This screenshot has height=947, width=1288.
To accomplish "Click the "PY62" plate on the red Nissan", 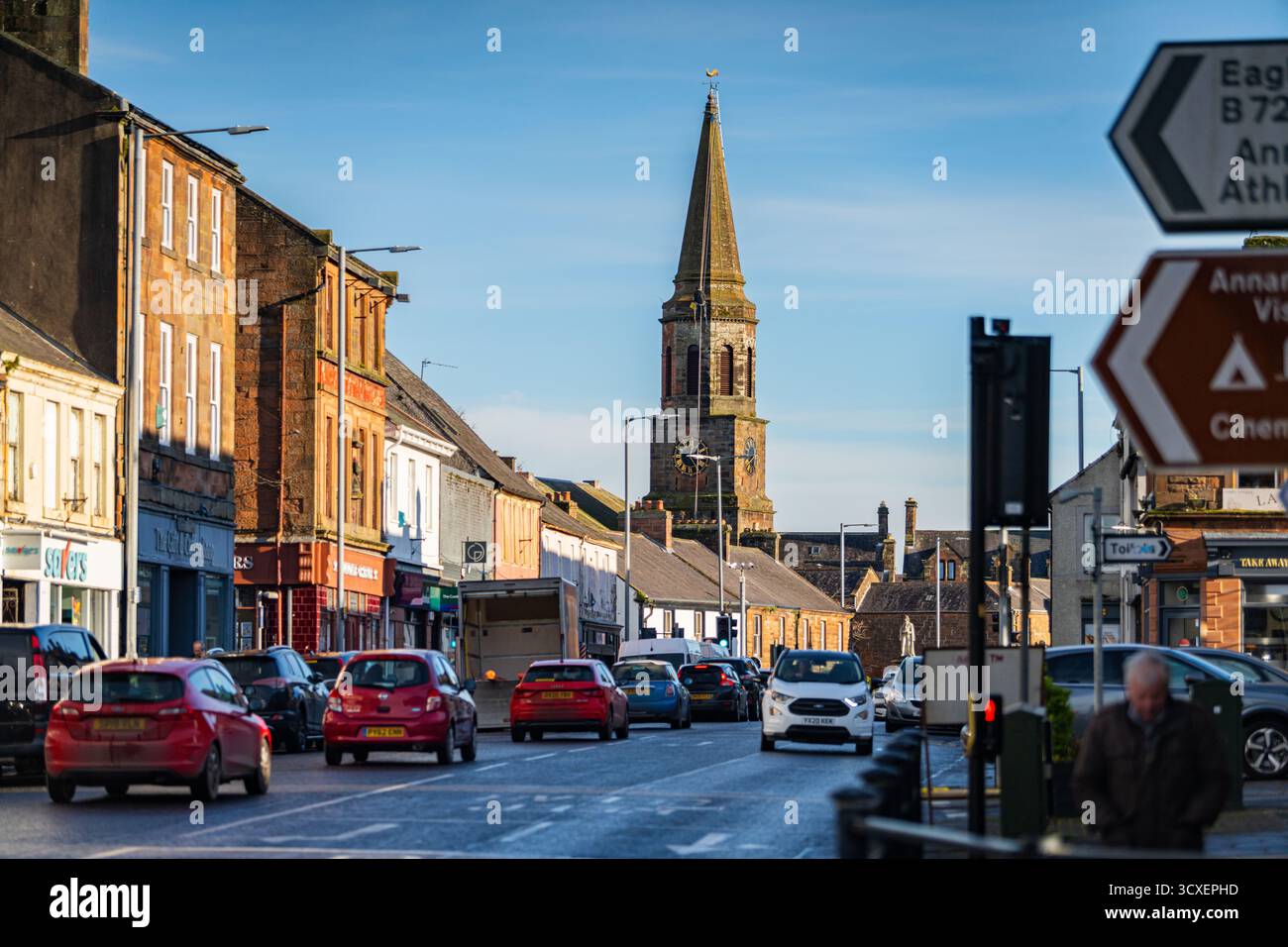I will [x=383, y=732].
